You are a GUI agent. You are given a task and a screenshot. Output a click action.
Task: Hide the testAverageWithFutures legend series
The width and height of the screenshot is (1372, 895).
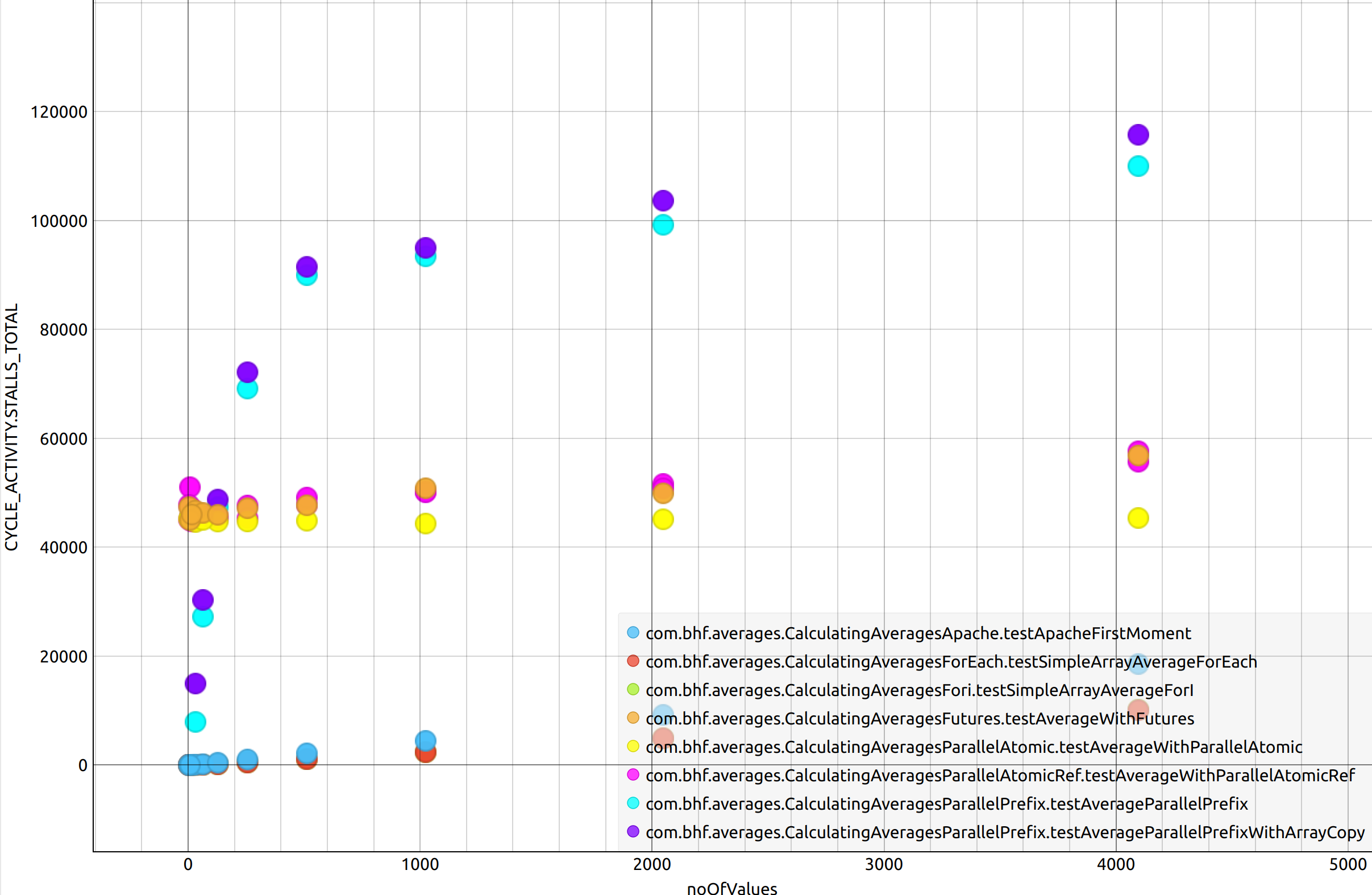pos(920,719)
